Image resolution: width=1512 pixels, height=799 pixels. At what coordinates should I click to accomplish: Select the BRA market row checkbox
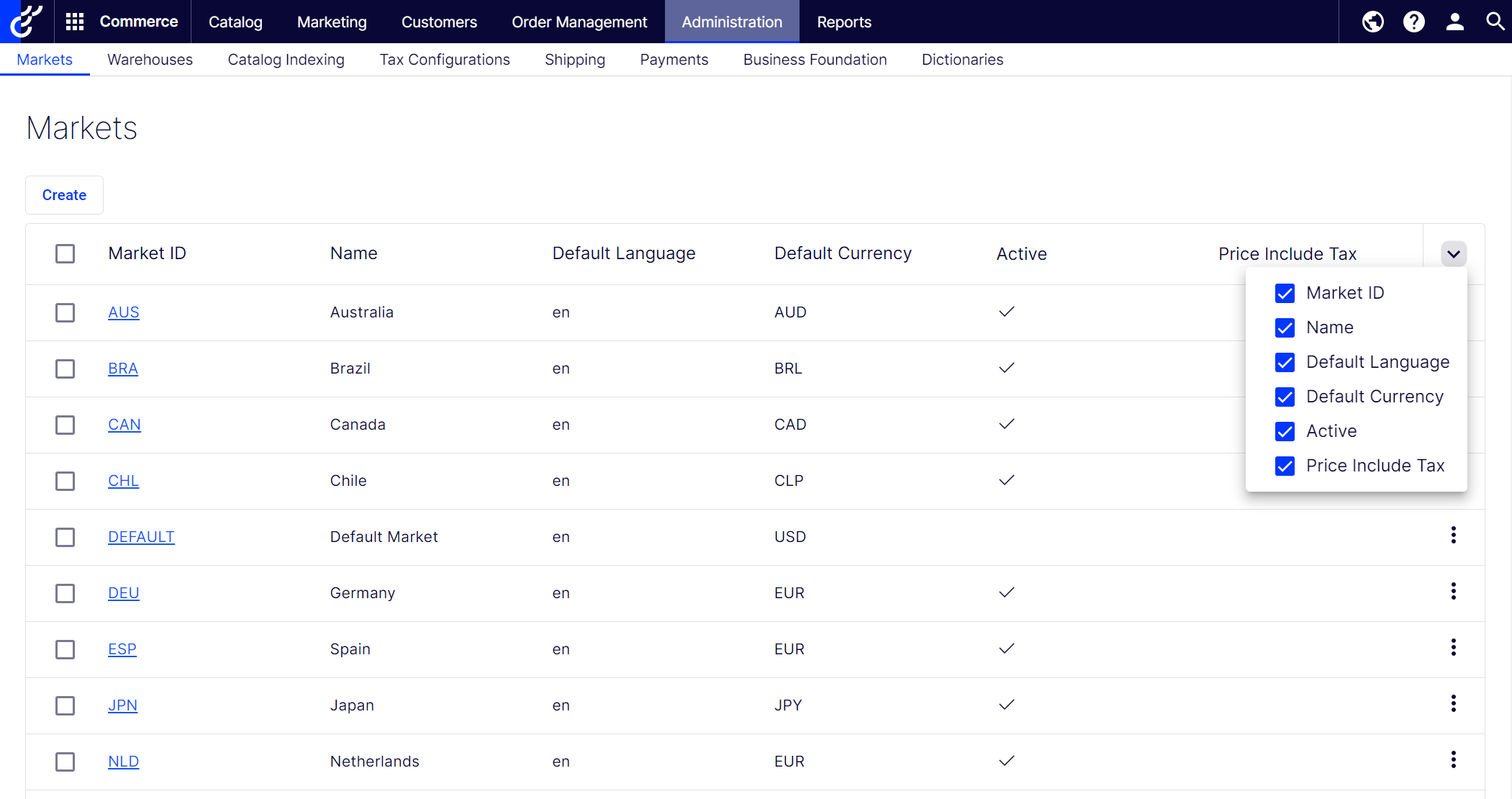click(x=65, y=369)
